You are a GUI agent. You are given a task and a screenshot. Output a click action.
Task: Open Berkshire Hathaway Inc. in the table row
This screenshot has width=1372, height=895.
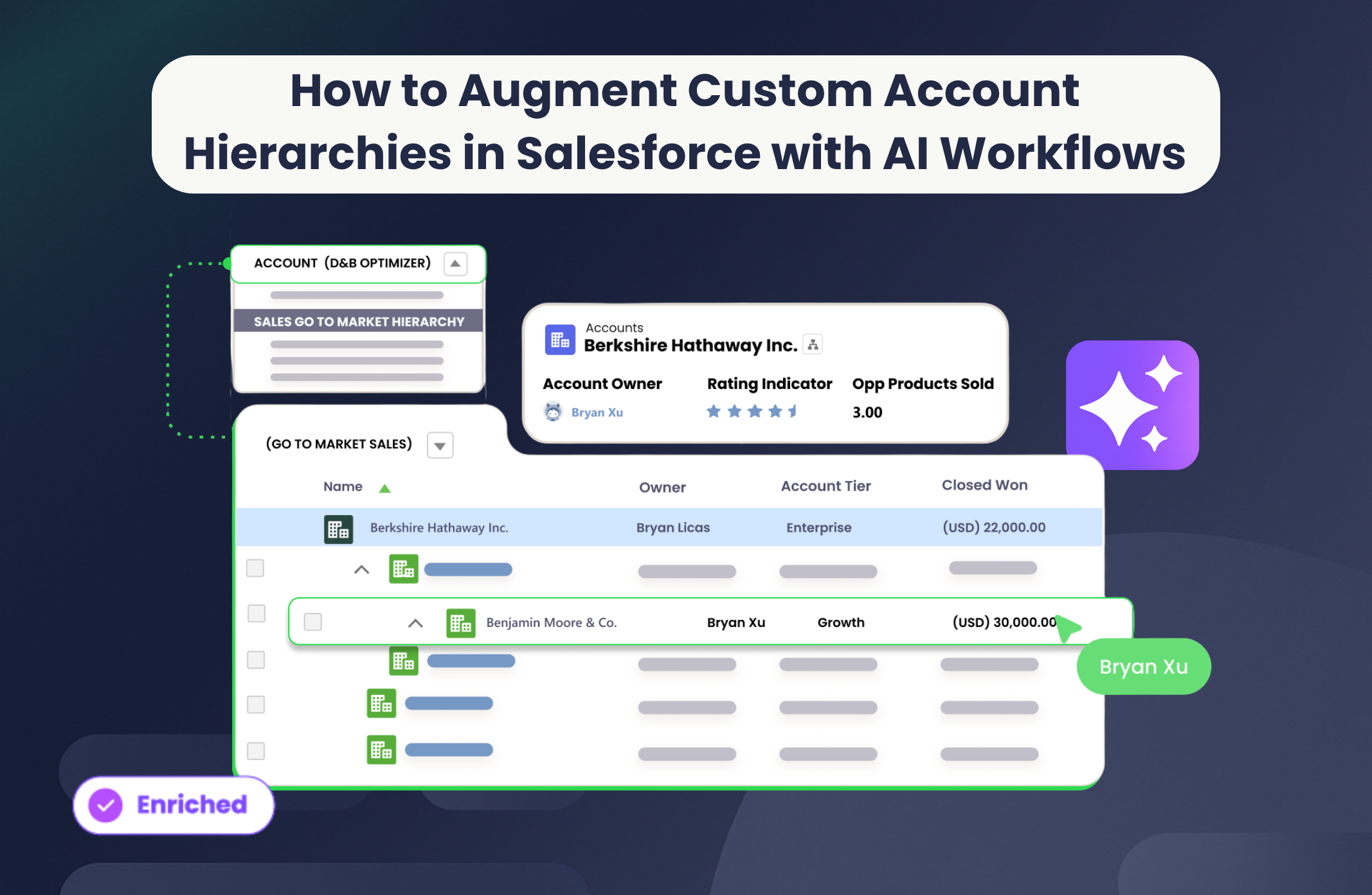(439, 528)
